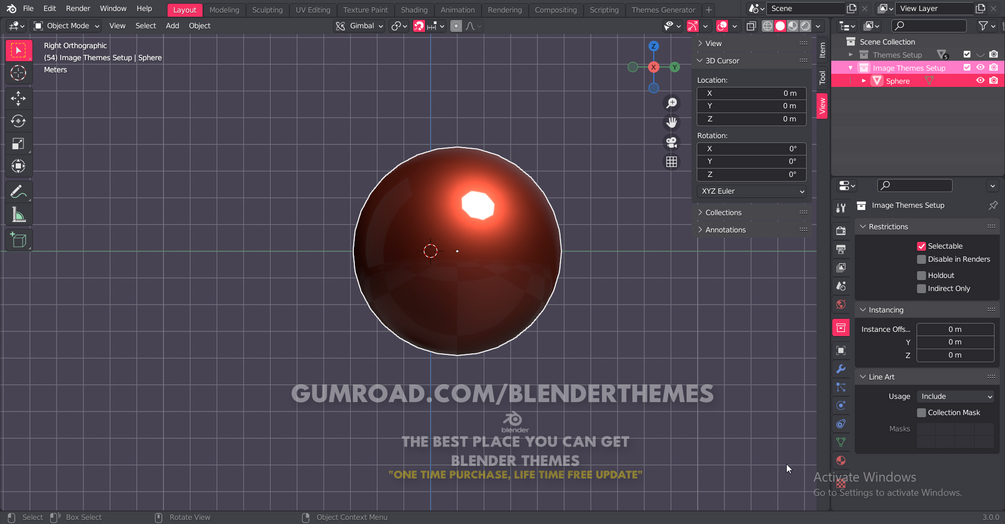Viewport: 1005px width, 524px height.
Task: Enable the Indirect Only checkbox
Action: point(921,289)
